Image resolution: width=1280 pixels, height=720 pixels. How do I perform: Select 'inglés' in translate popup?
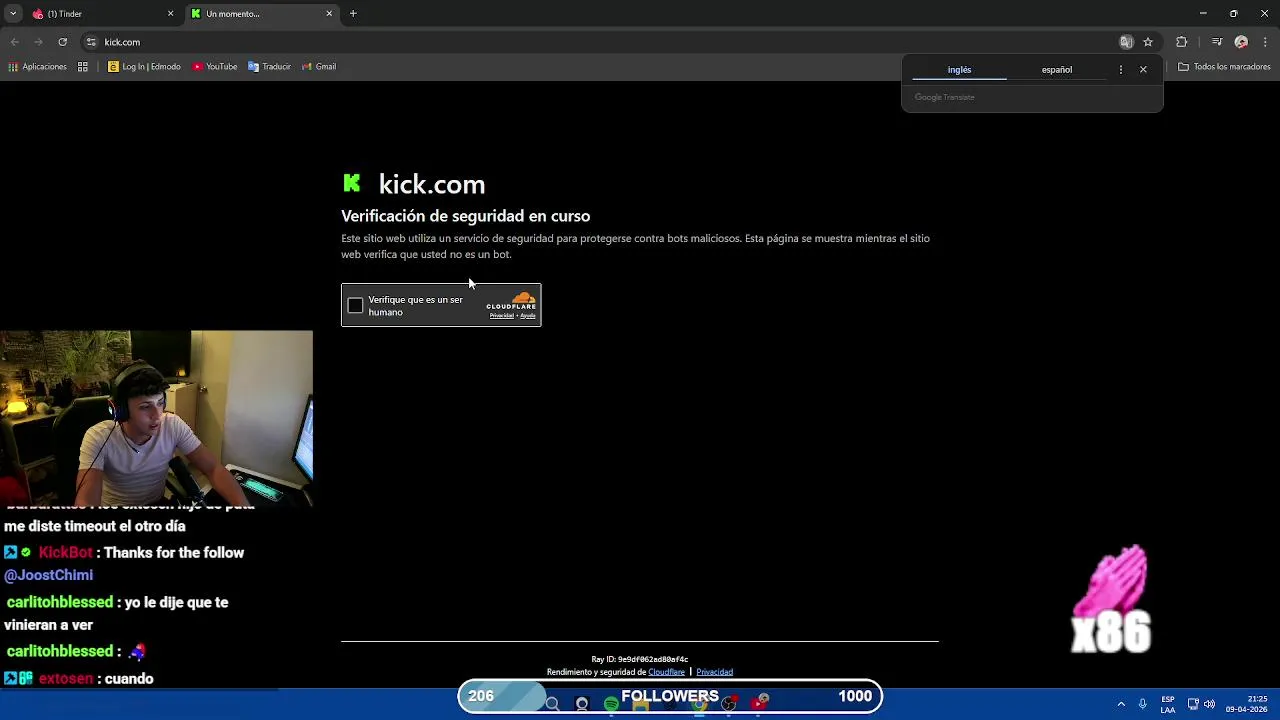pos(959,70)
